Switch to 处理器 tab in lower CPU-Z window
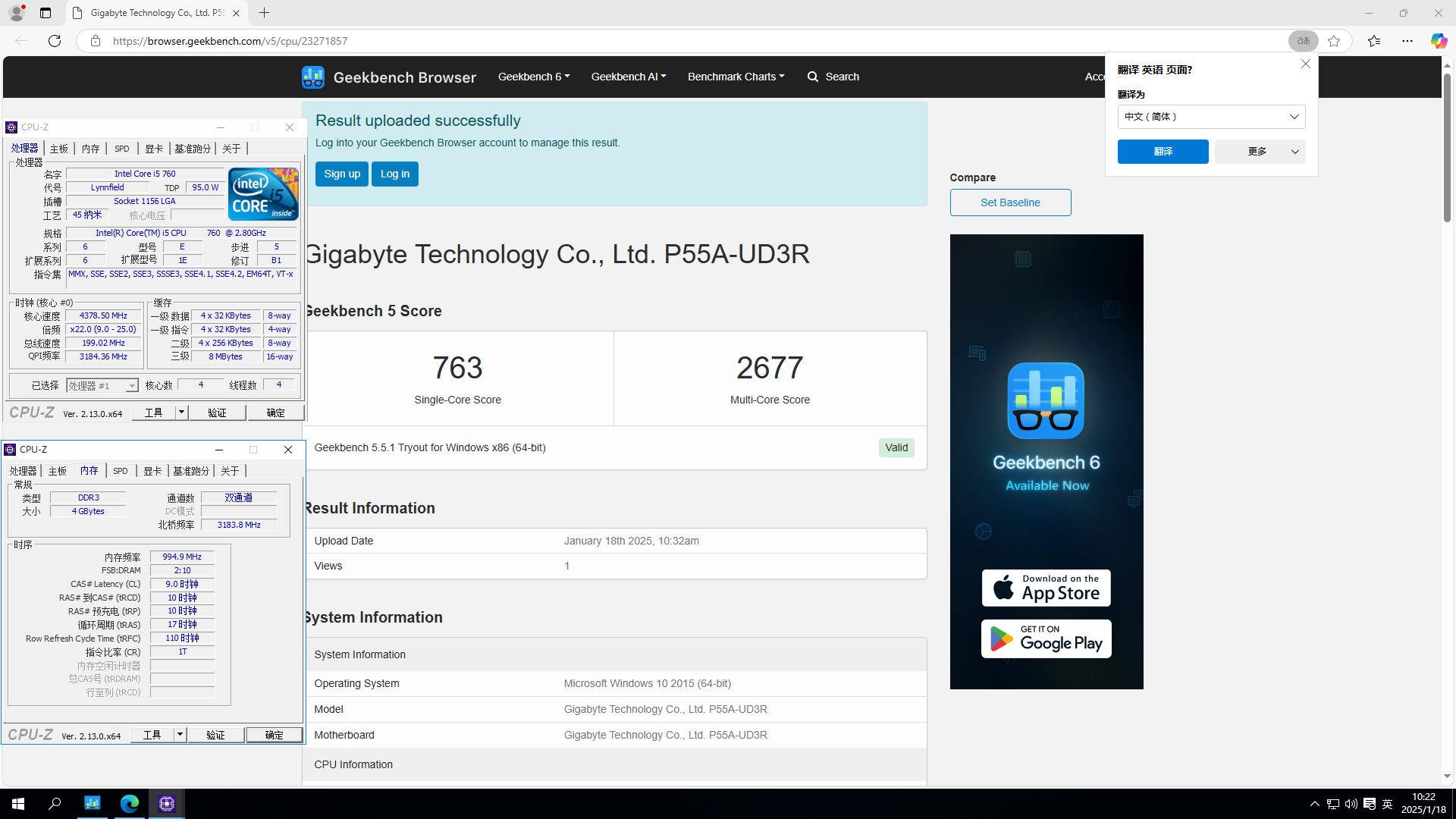 (x=23, y=471)
